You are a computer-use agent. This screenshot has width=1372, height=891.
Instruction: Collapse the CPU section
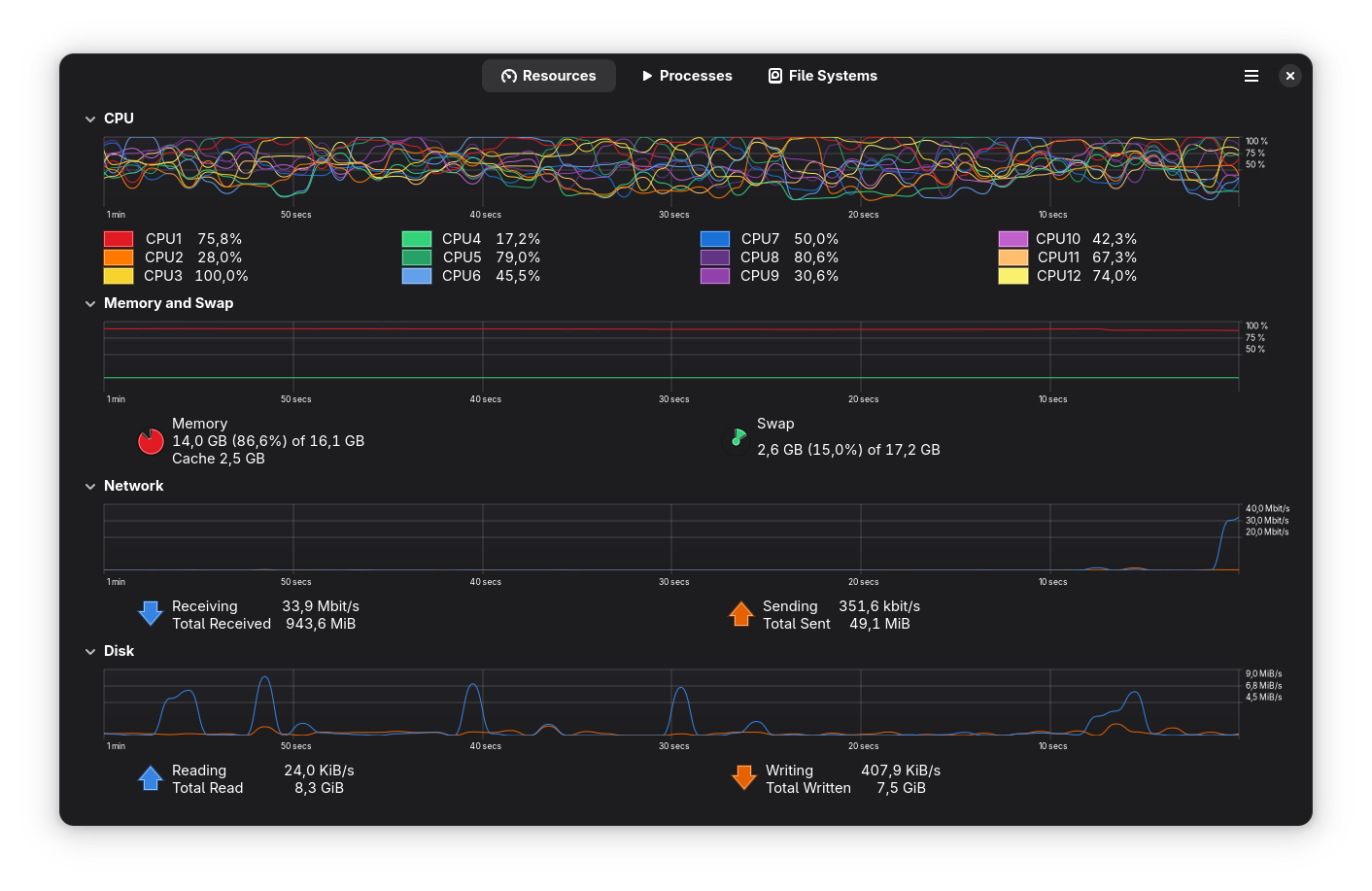pyautogui.click(x=90, y=119)
